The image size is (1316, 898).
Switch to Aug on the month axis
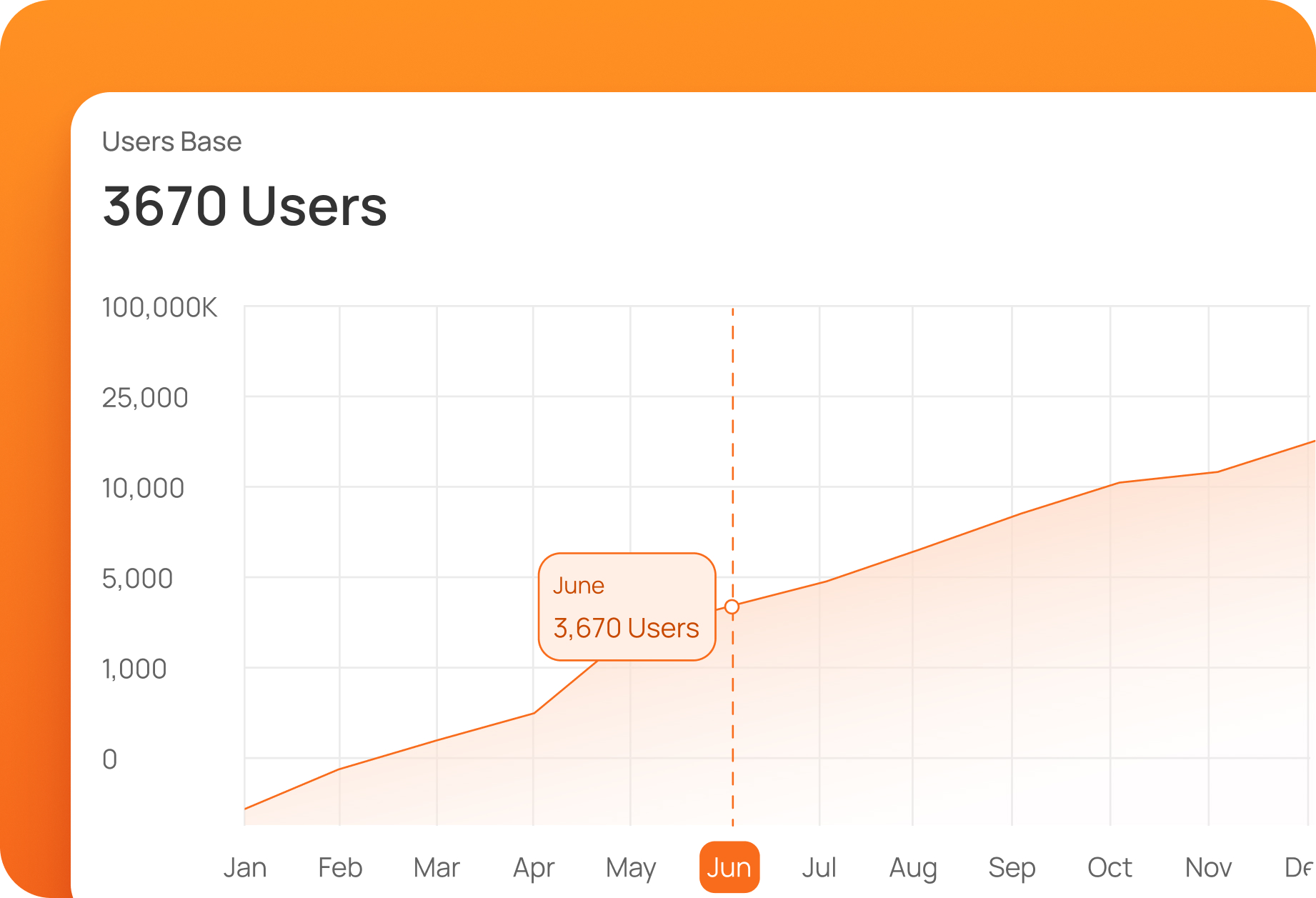[913, 868]
